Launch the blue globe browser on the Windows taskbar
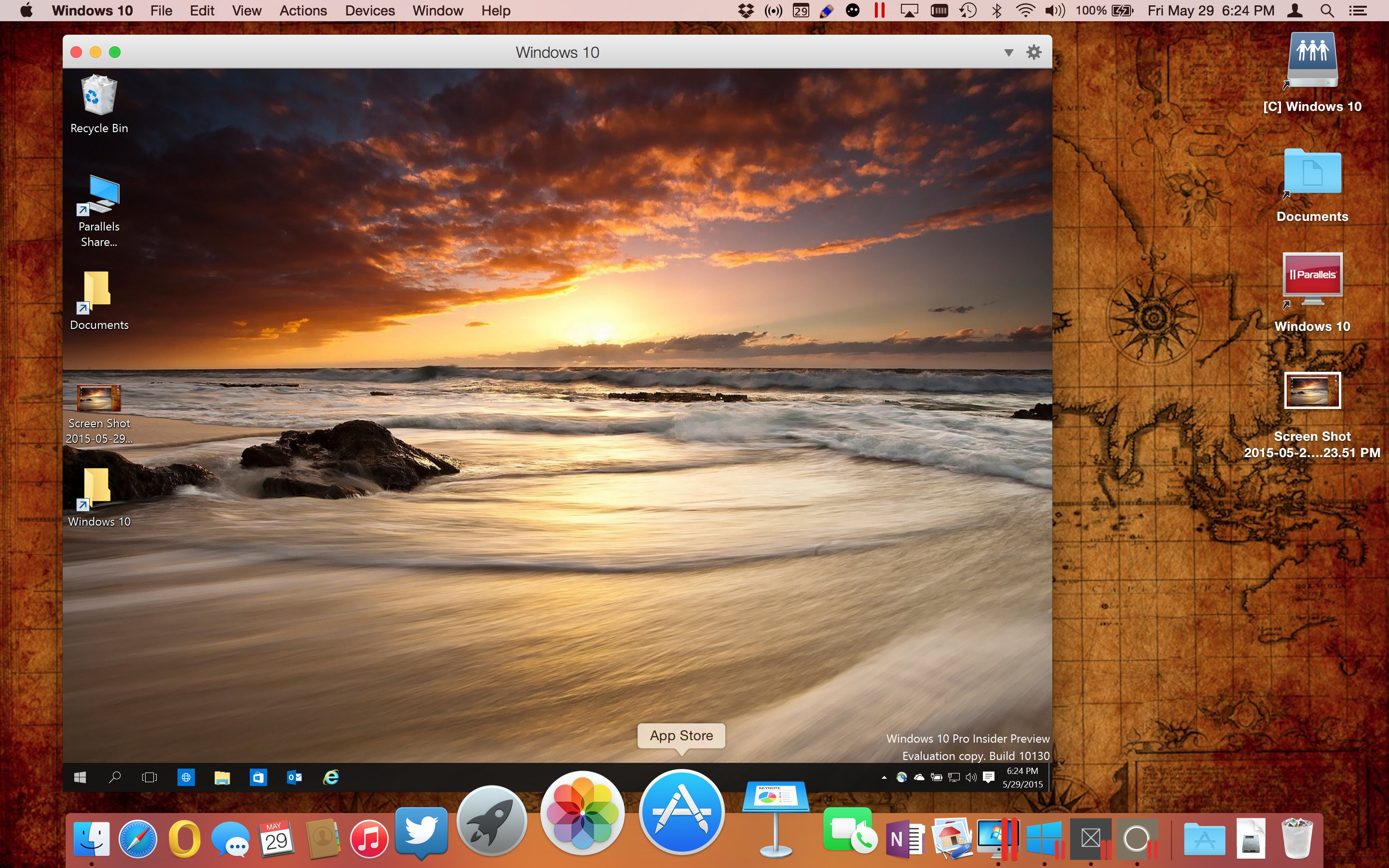Screen dimensions: 1389x868 pyautogui.click(x=186, y=777)
